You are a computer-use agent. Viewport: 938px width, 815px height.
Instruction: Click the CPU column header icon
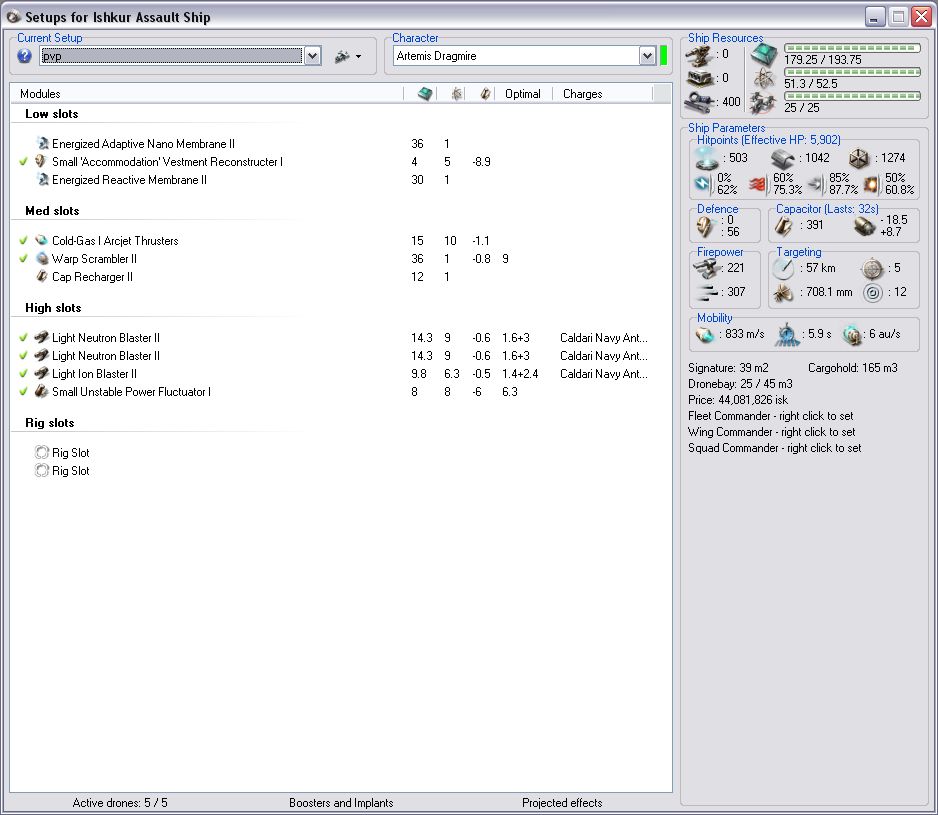tap(425, 94)
